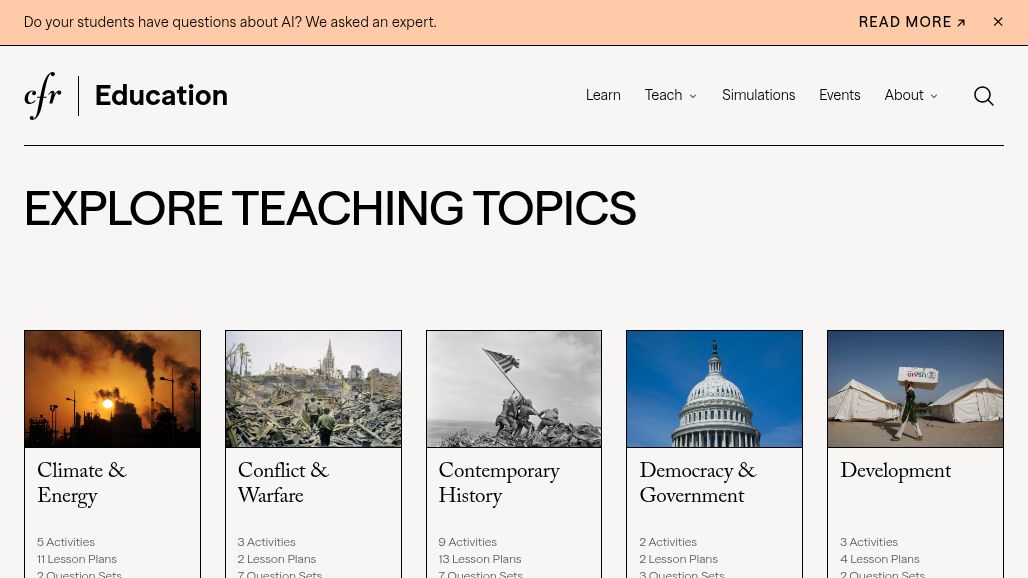
Task: Click '2 Activities' under Democracy & Government
Action: 668,542
